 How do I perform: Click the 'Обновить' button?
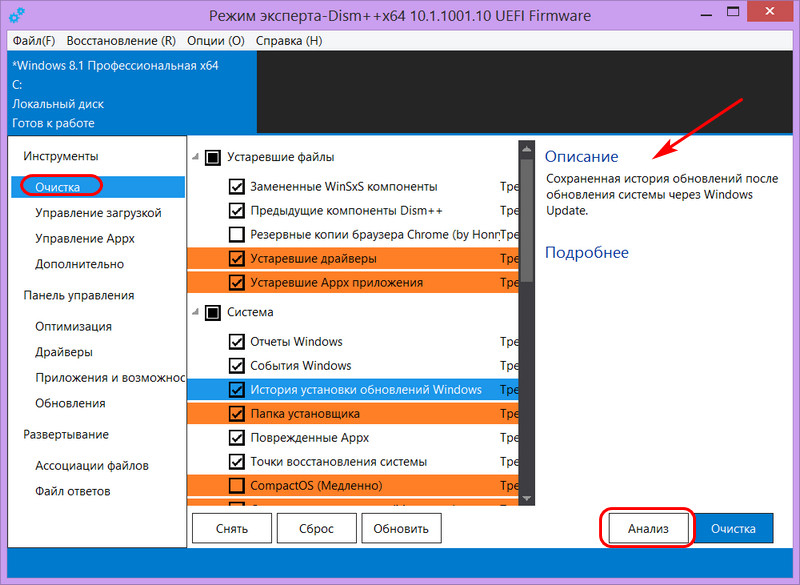(401, 528)
